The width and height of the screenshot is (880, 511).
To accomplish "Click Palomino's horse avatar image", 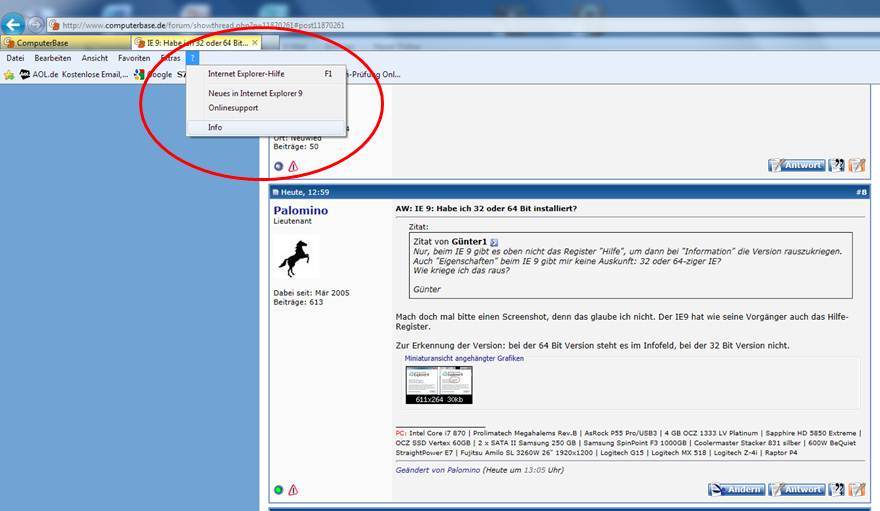I will [296, 257].
